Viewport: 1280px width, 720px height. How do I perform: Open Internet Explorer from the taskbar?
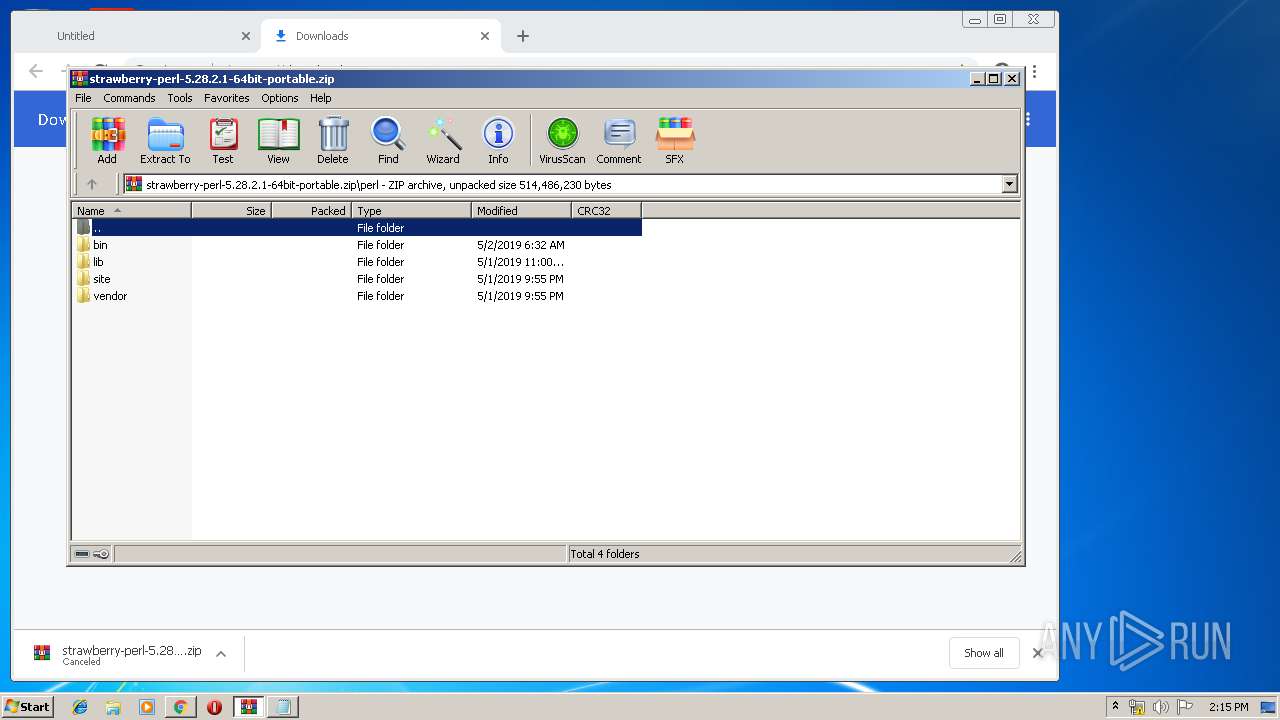pos(80,707)
